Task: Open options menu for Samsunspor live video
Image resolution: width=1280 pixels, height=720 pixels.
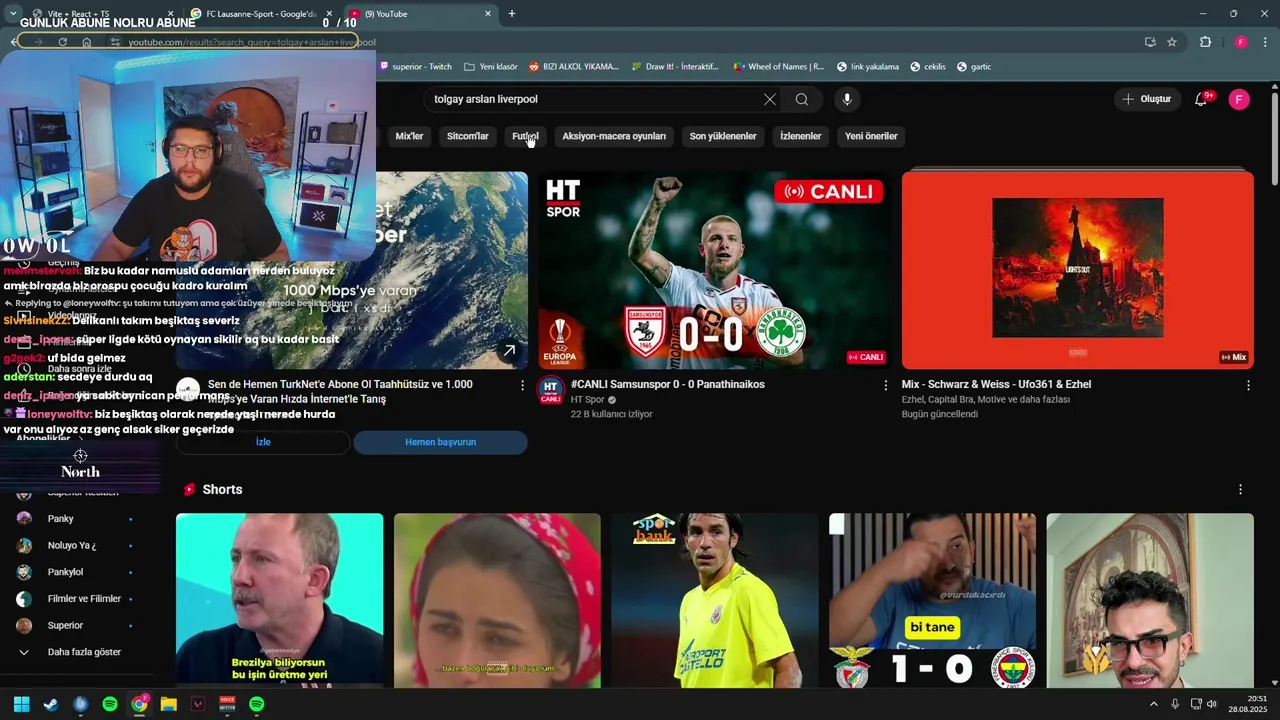Action: click(x=885, y=385)
